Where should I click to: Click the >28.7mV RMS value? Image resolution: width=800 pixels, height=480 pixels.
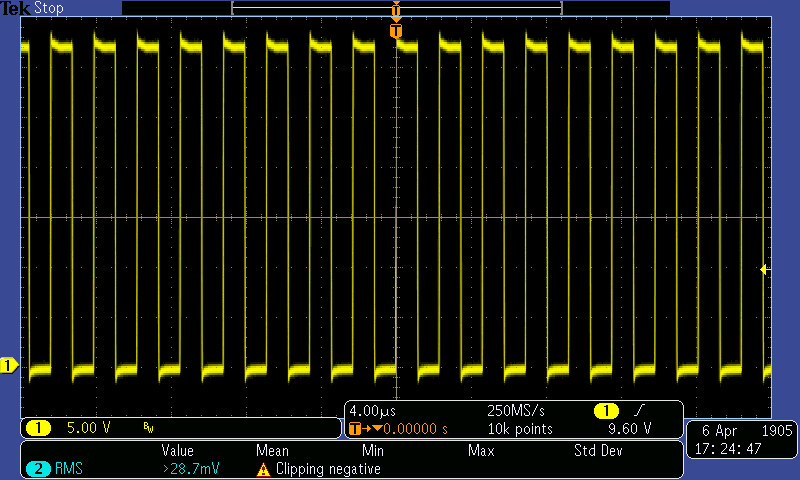point(191,469)
